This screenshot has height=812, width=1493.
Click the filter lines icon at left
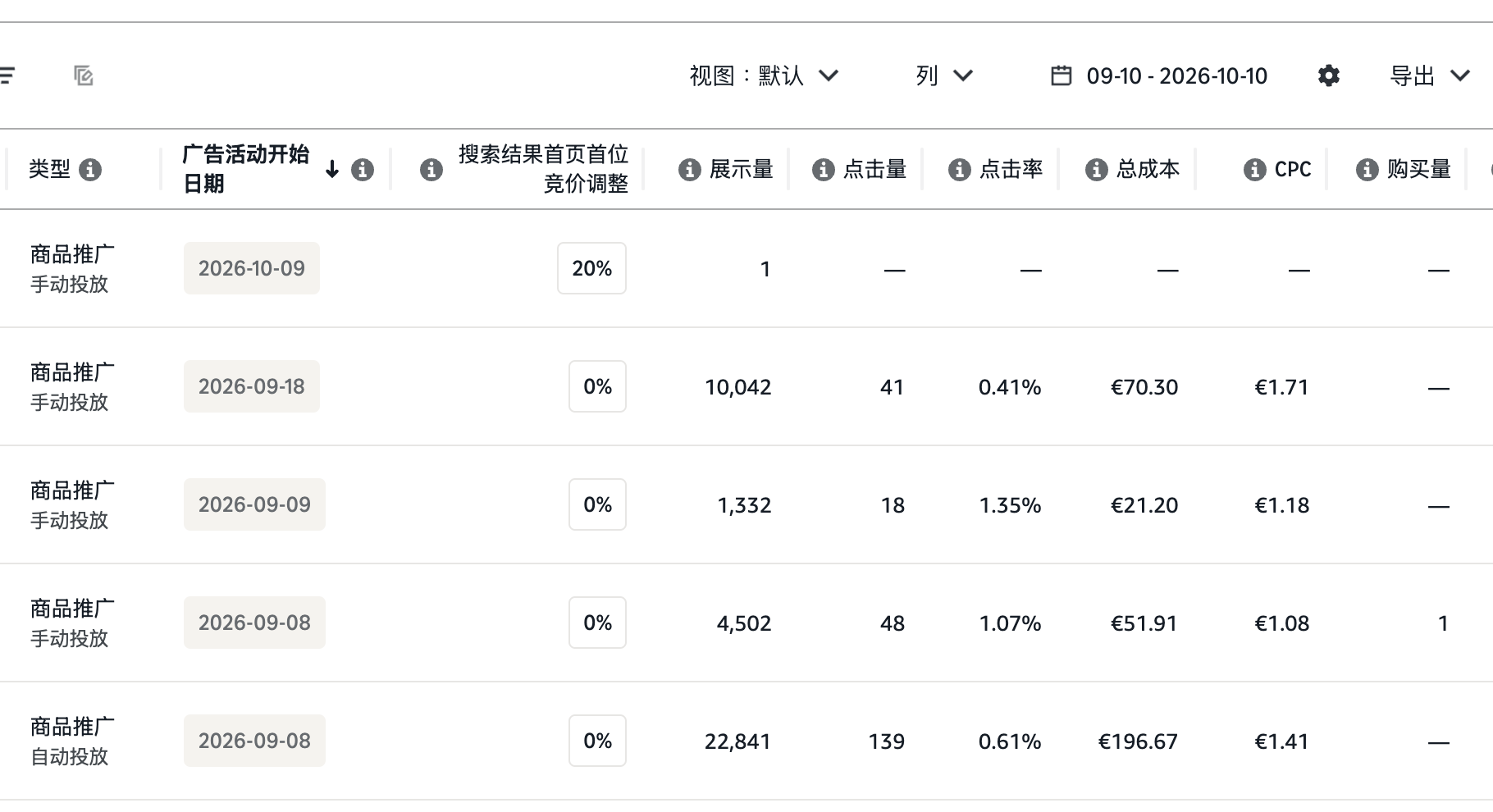(x=7, y=76)
